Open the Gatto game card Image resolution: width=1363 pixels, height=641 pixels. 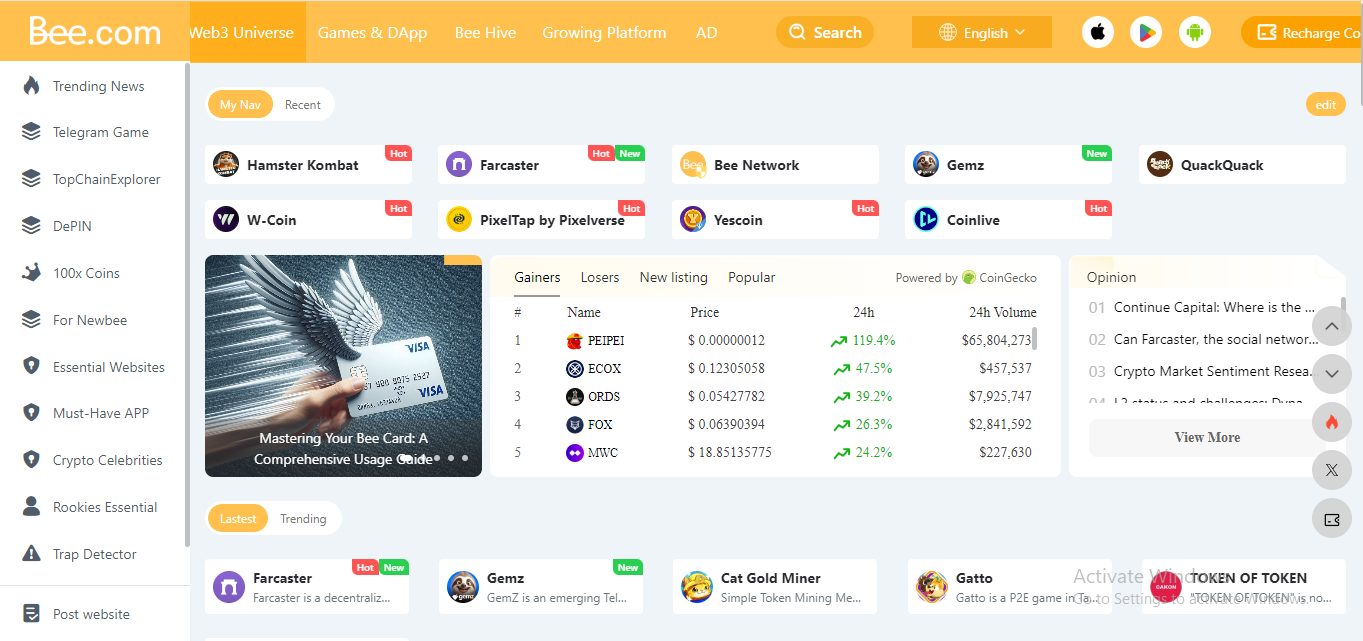1010,587
